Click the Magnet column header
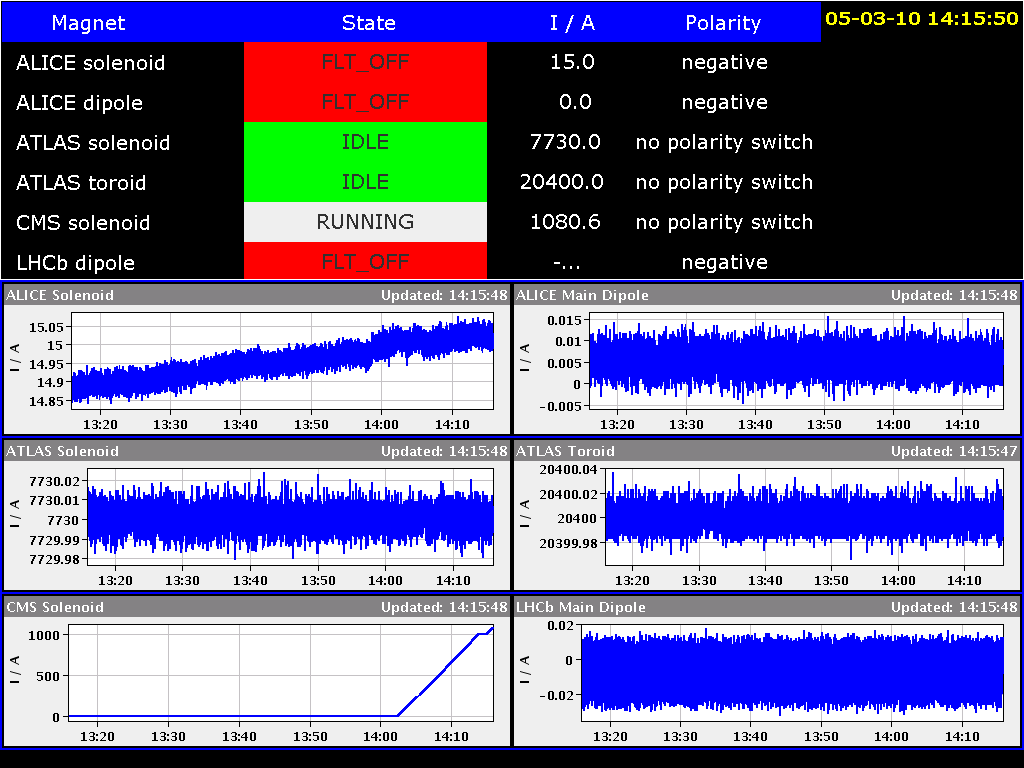 coord(88,23)
